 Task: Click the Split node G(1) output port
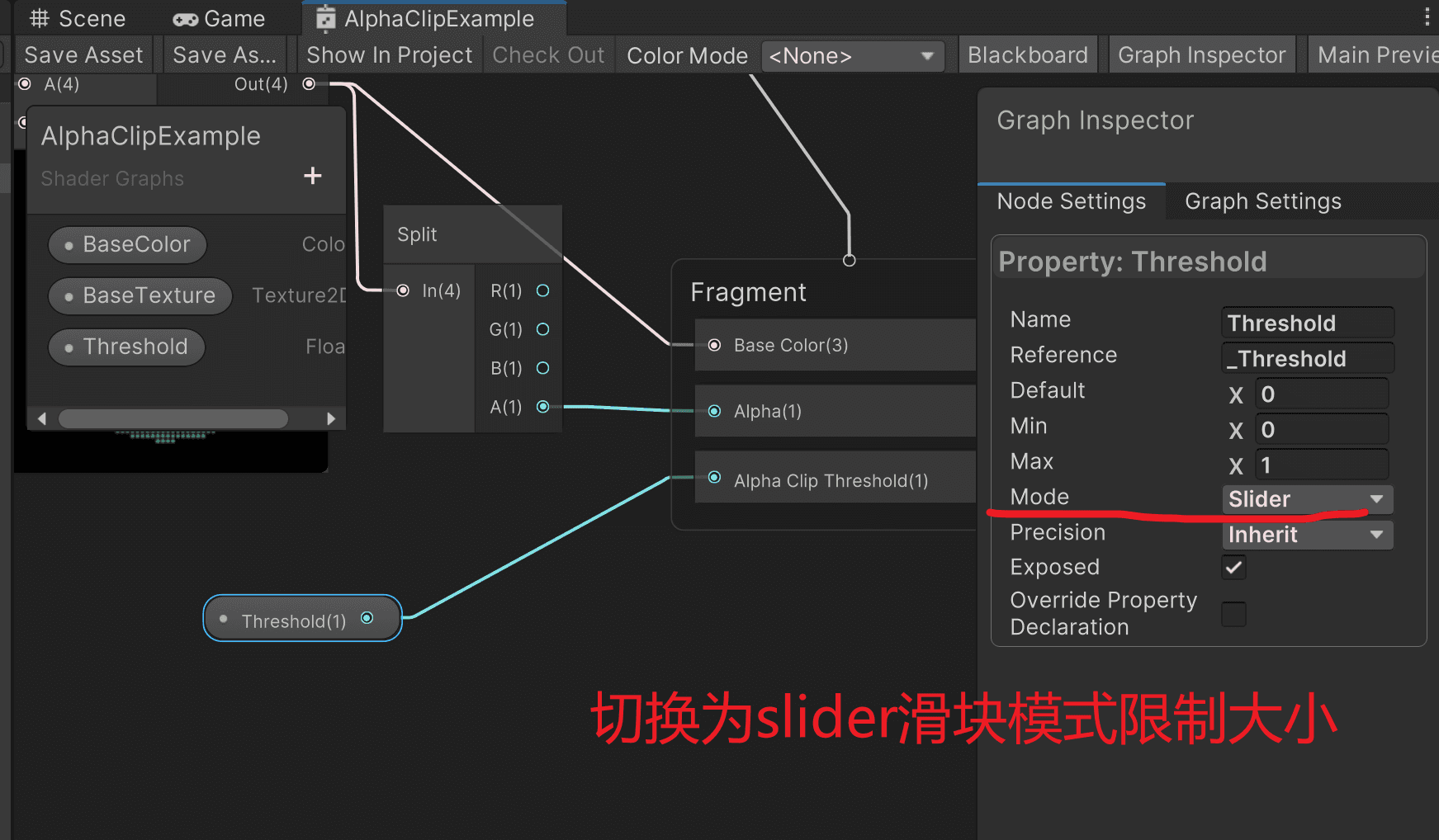tap(543, 329)
